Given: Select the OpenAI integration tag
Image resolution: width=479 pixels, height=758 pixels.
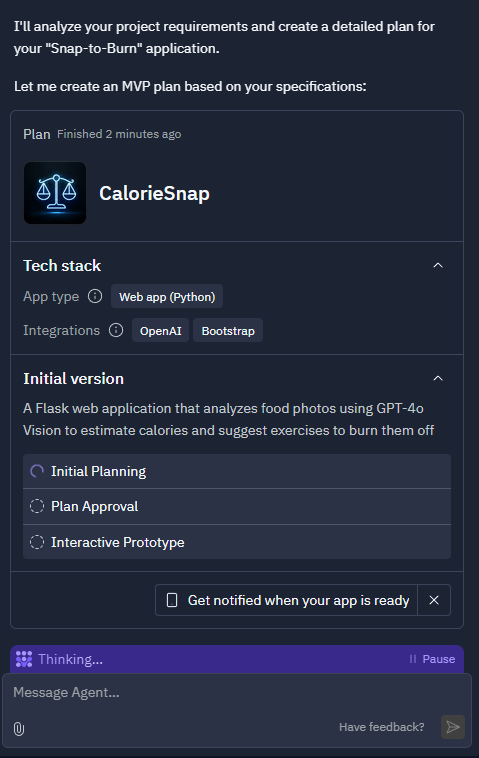Looking at the screenshot, I should (x=160, y=331).
